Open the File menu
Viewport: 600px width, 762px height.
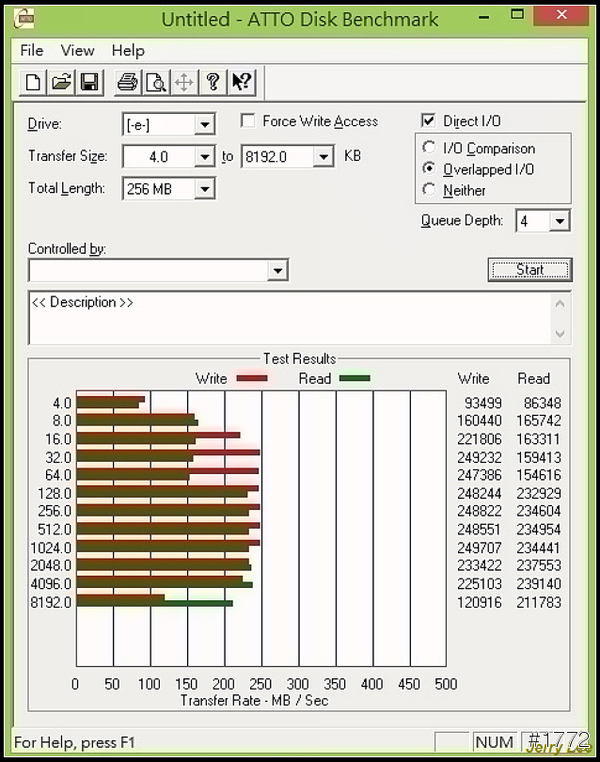pyautogui.click(x=32, y=51)
